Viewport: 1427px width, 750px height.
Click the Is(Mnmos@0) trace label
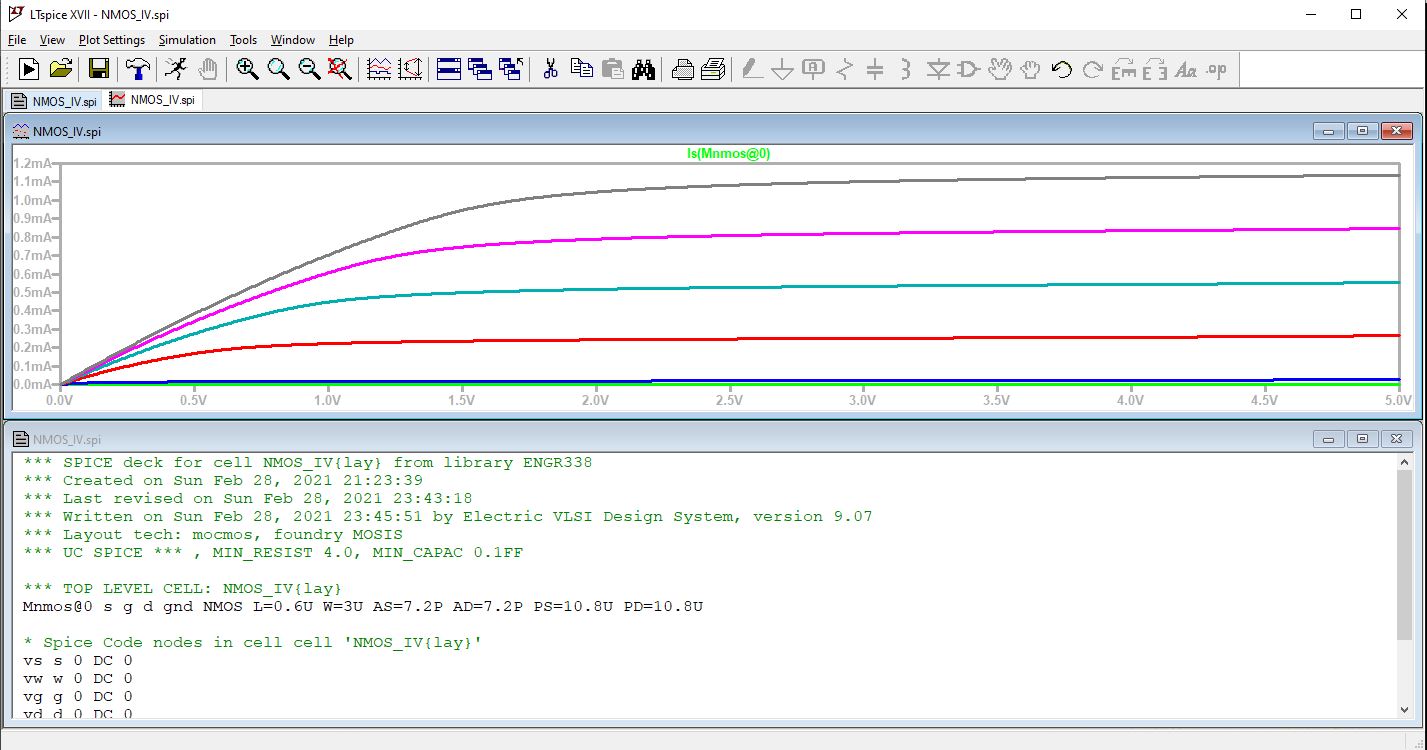[x=728, y=153]
